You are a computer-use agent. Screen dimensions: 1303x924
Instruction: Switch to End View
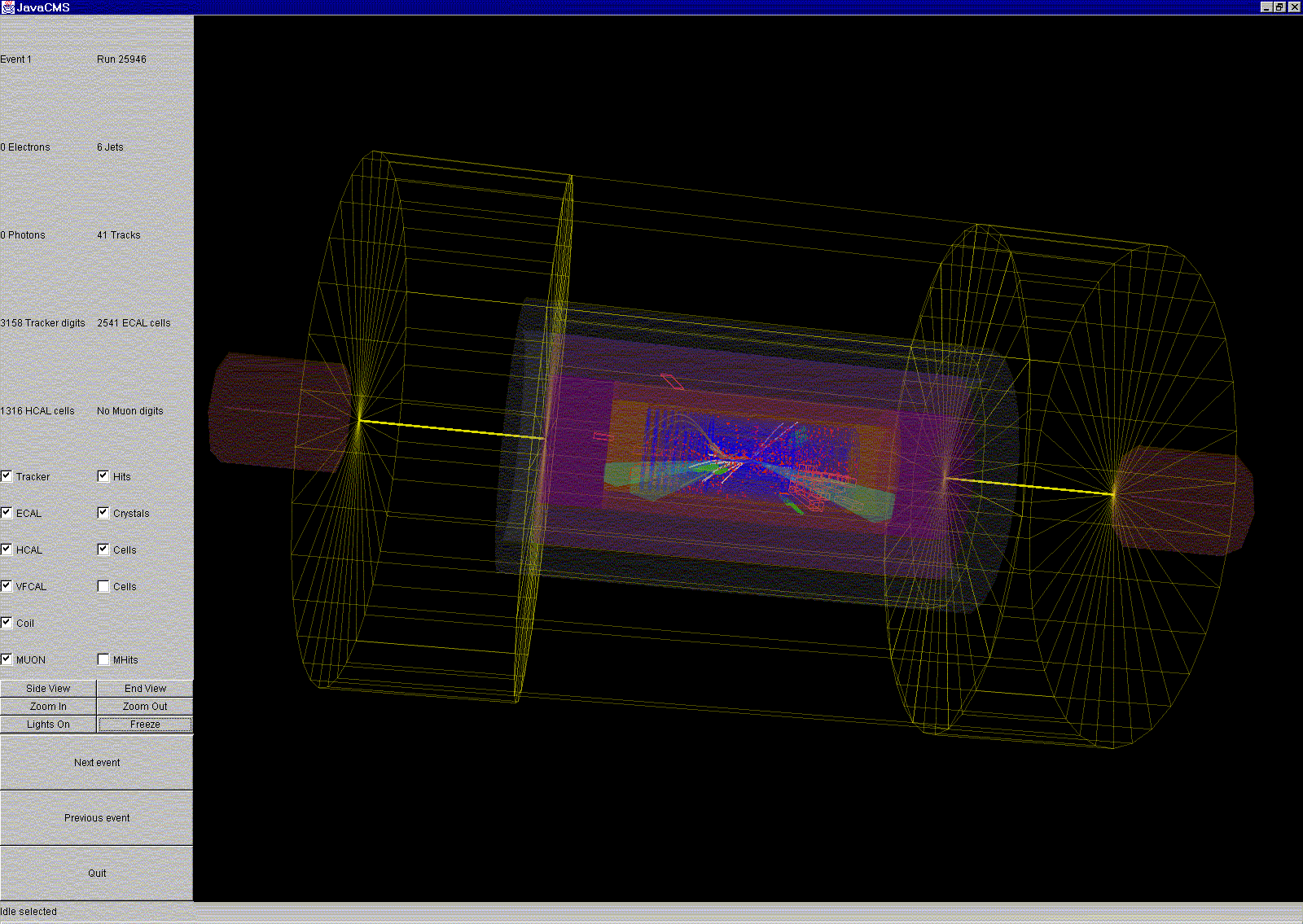pyautogui.click(x=144, y=688)
